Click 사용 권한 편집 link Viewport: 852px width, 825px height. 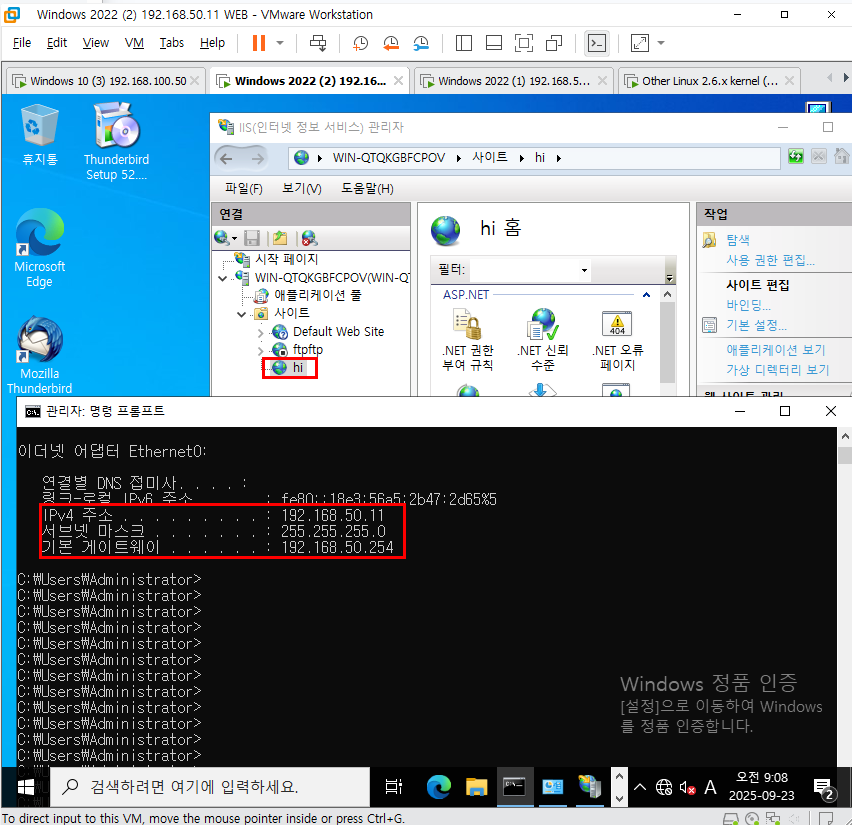pyautogui.click(x=770, y=260)
